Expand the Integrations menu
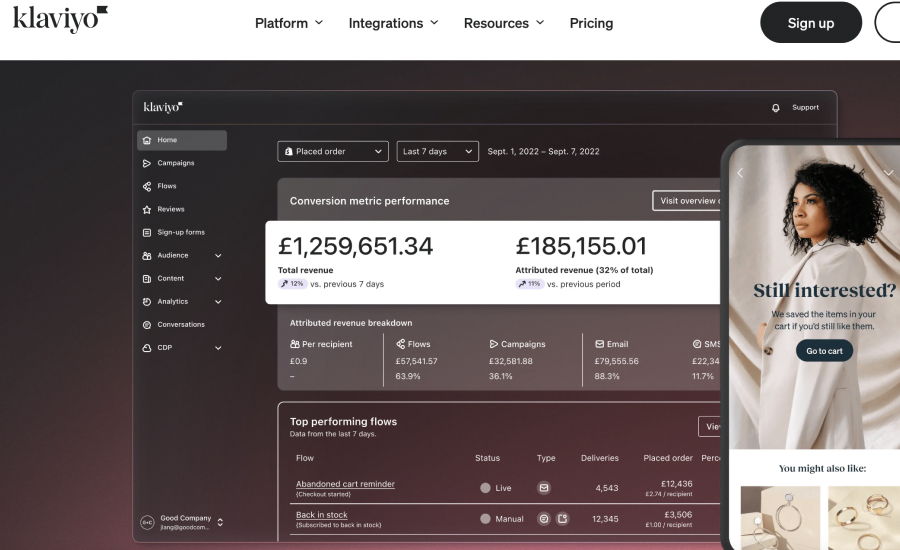The height and width of the screenshot is (550, 900). click(393, 23)
